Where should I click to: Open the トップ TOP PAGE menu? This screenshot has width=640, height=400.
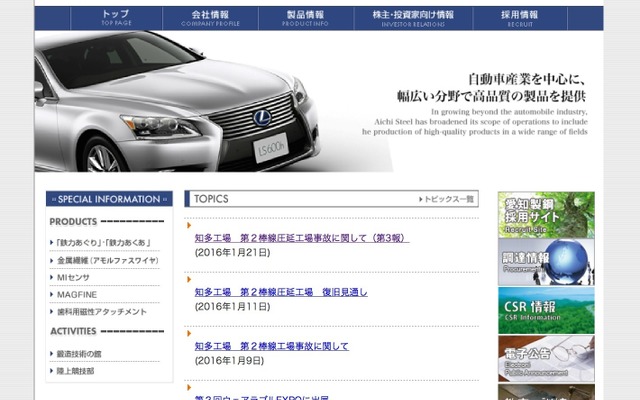[116, 18]
